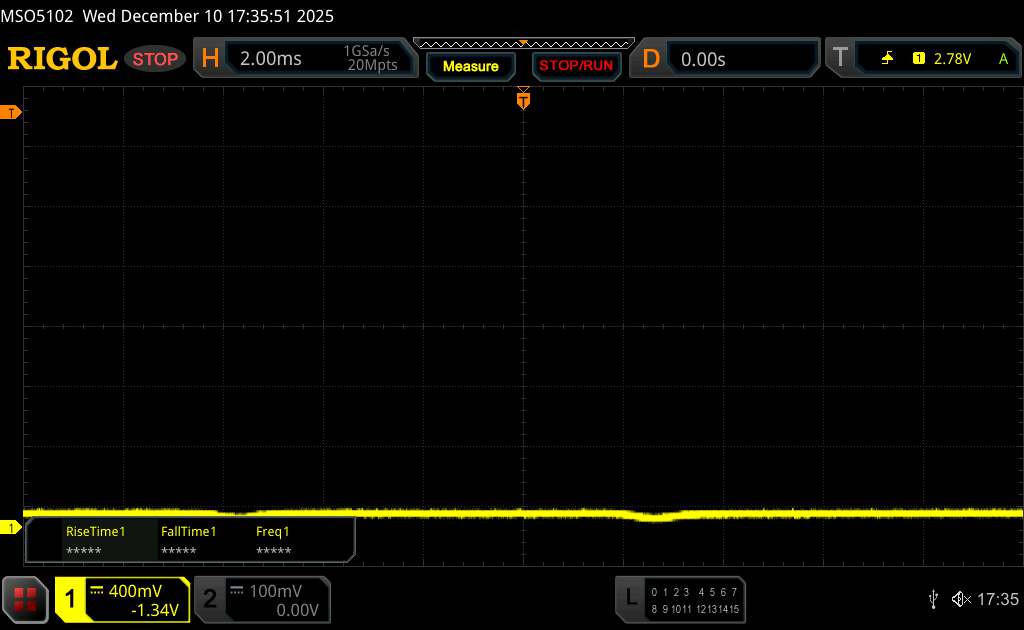Toggle the logic analyzer L channels

pyautogui.click(x=682, y=599)
